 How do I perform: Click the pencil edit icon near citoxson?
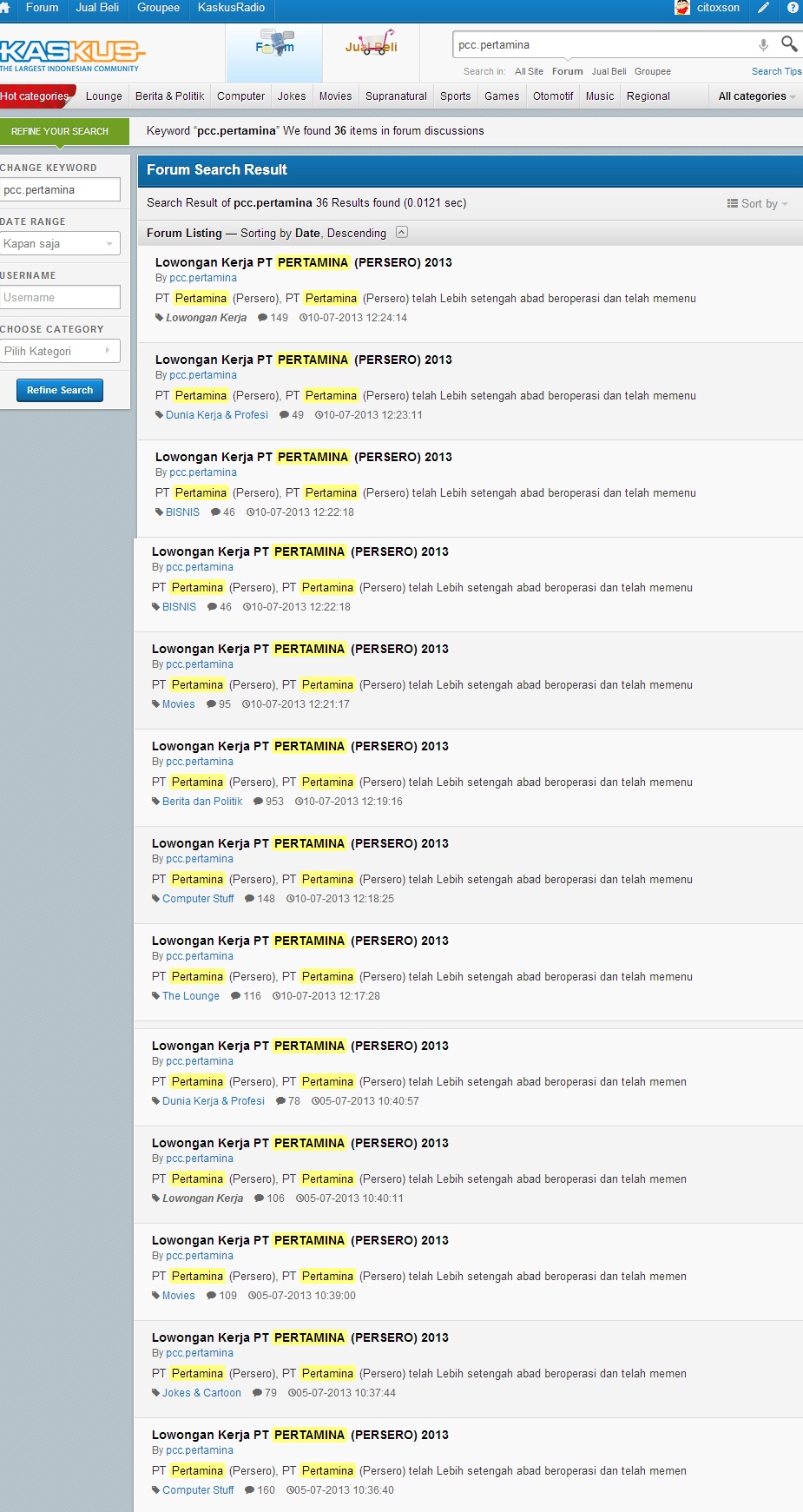tap(764, 8)
